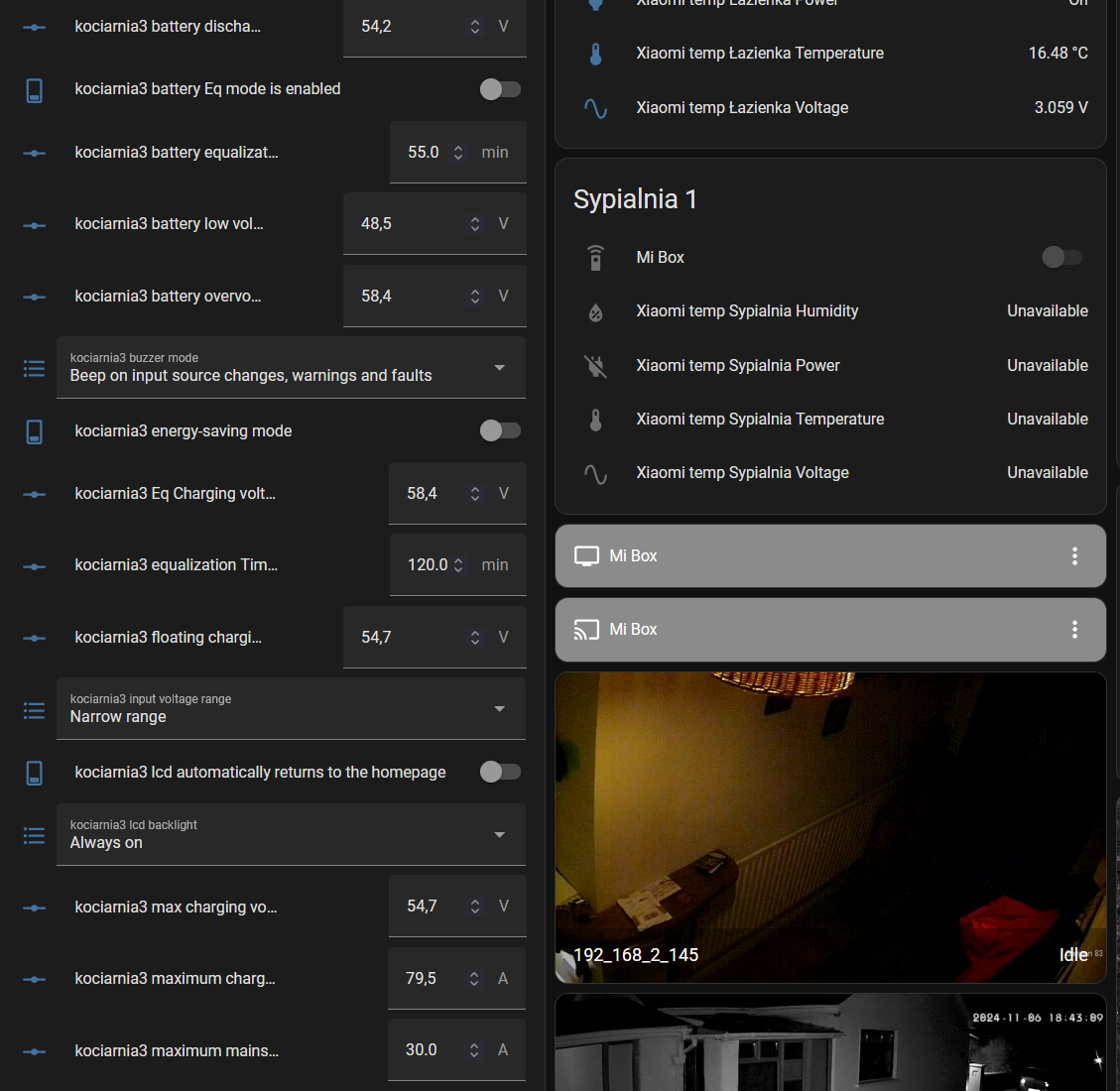This screenshot has width=1120, height=1091.
Task: Enable battery Eq mode toggle
Action: (499, 89)
